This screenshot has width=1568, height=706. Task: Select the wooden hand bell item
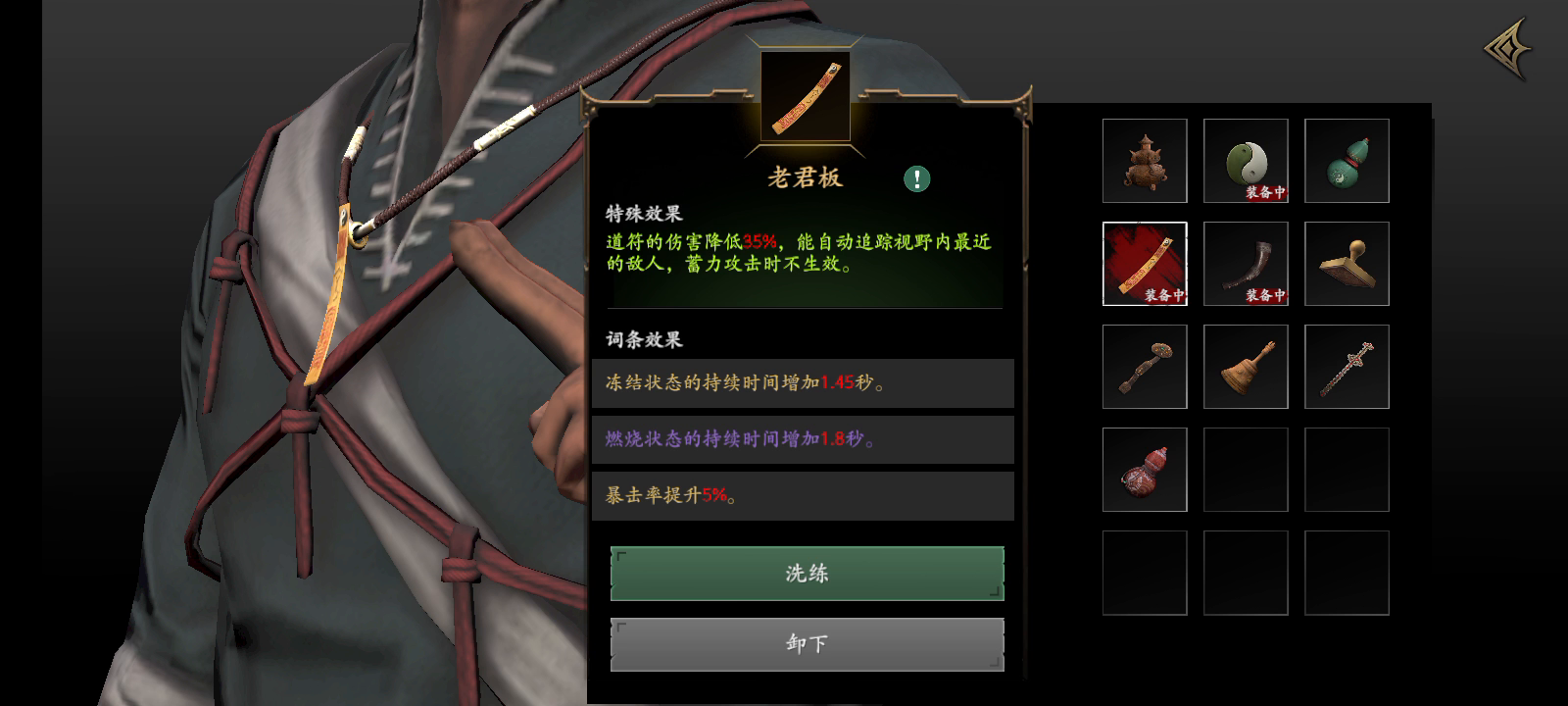click(x=1246, y=367)
